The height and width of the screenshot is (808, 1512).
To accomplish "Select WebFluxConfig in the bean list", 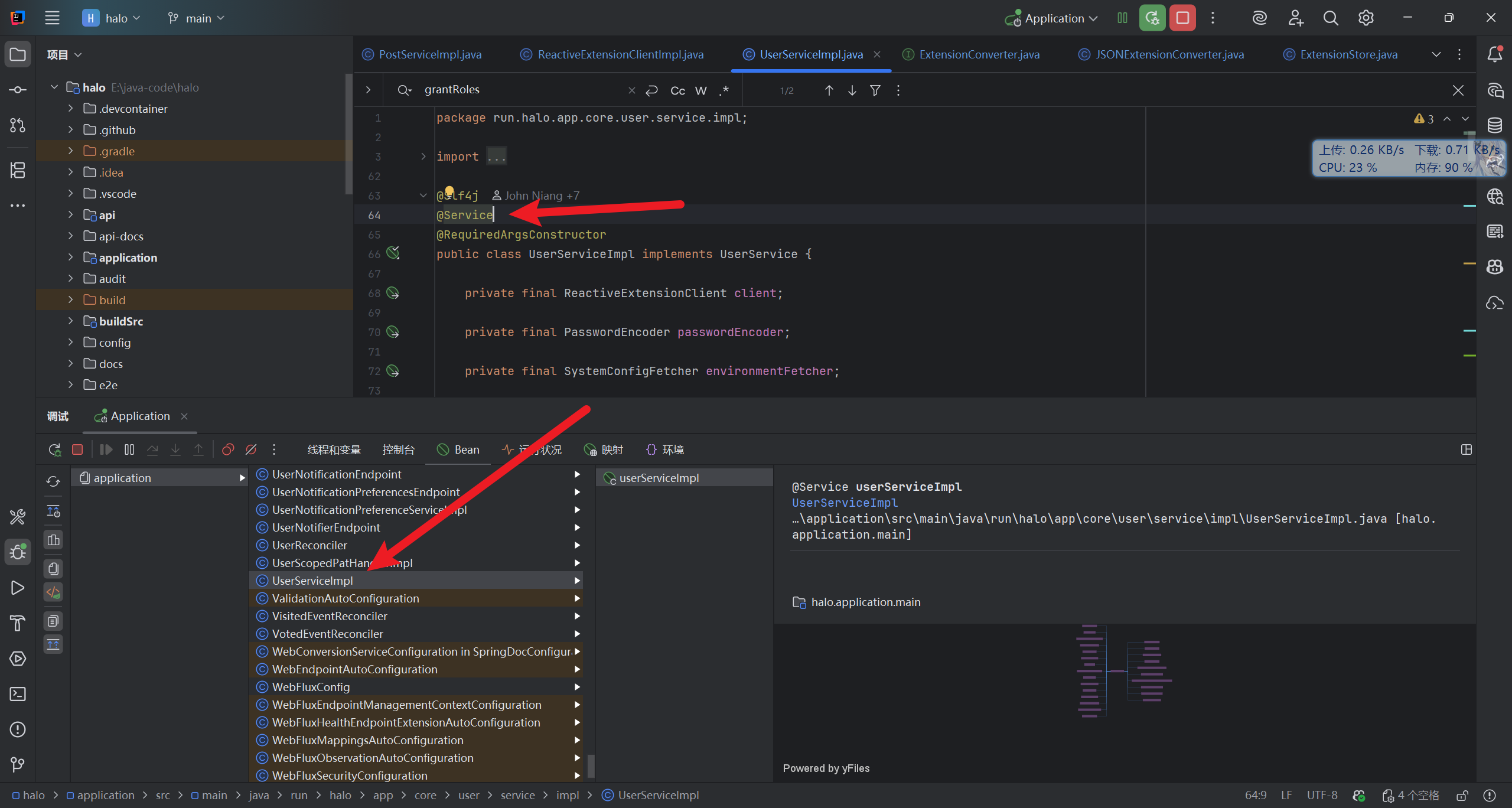I will (x=311, y=687).
